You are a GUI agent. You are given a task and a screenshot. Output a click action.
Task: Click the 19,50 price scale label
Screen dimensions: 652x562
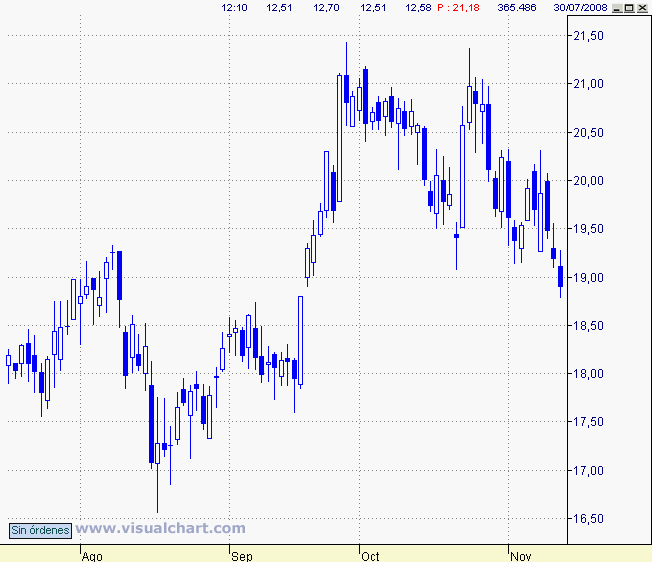(588, 229)
